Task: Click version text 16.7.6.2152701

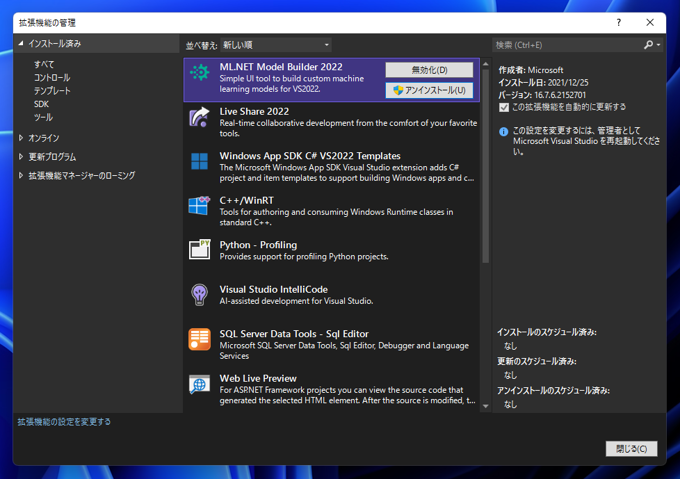Action: pyautogui.click(x=560, y=95)
